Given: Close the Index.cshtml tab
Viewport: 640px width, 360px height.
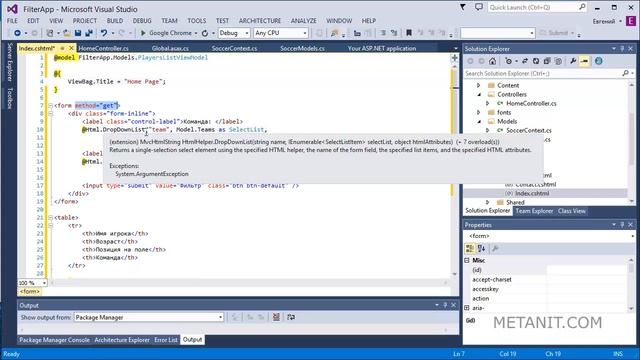Looking at the screenshot, I should (x=71, y=49).
